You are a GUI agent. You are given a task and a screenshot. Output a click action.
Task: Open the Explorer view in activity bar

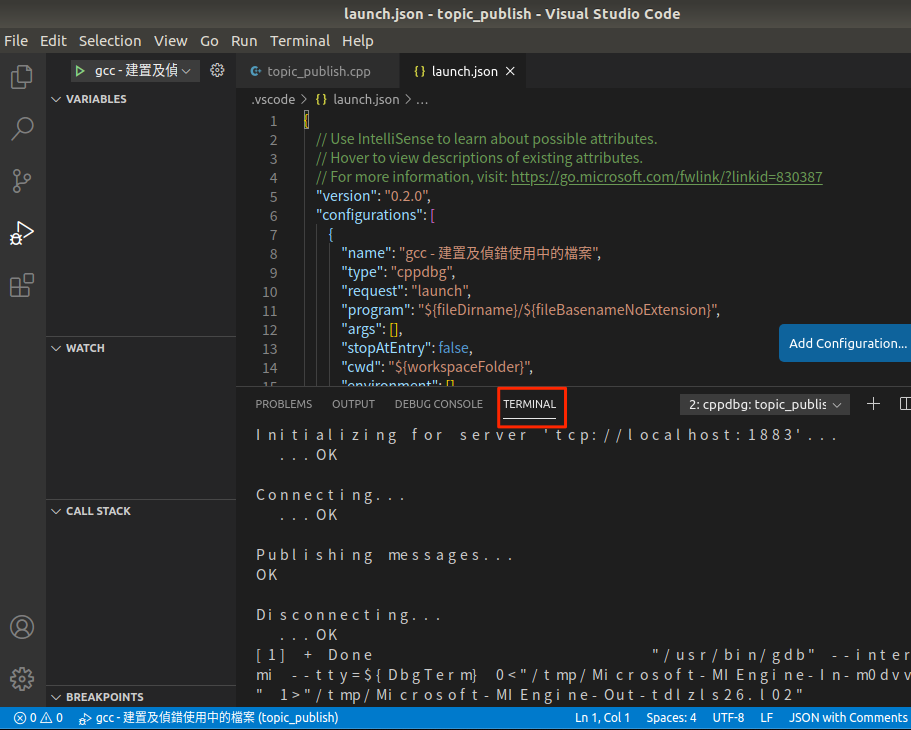[22, 77]
